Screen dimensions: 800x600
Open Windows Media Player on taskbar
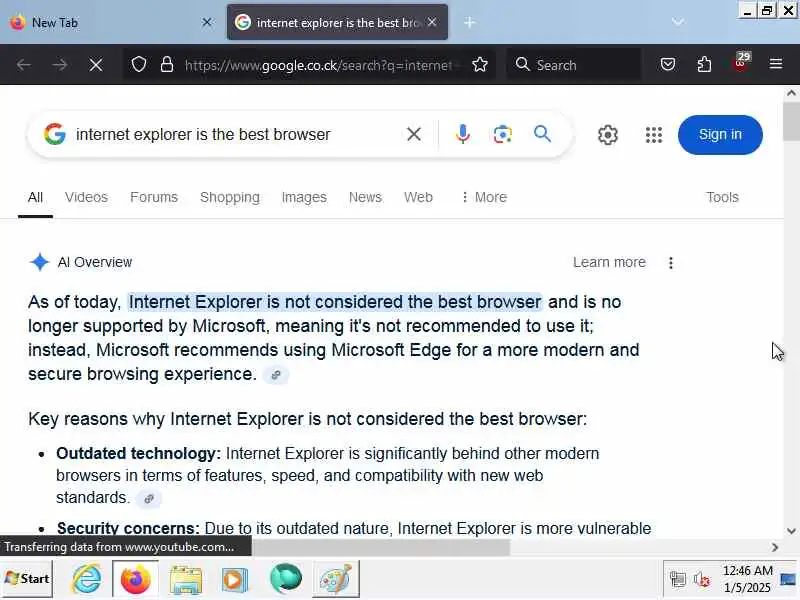tap(234, 579)
